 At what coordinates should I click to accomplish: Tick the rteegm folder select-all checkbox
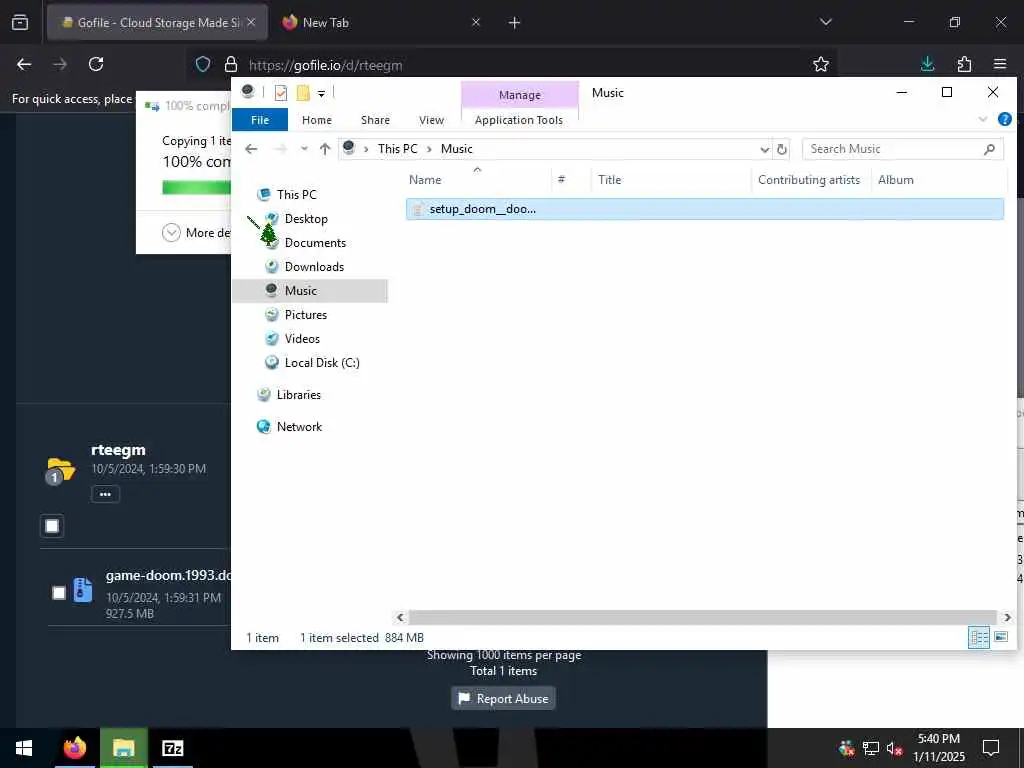52,526
